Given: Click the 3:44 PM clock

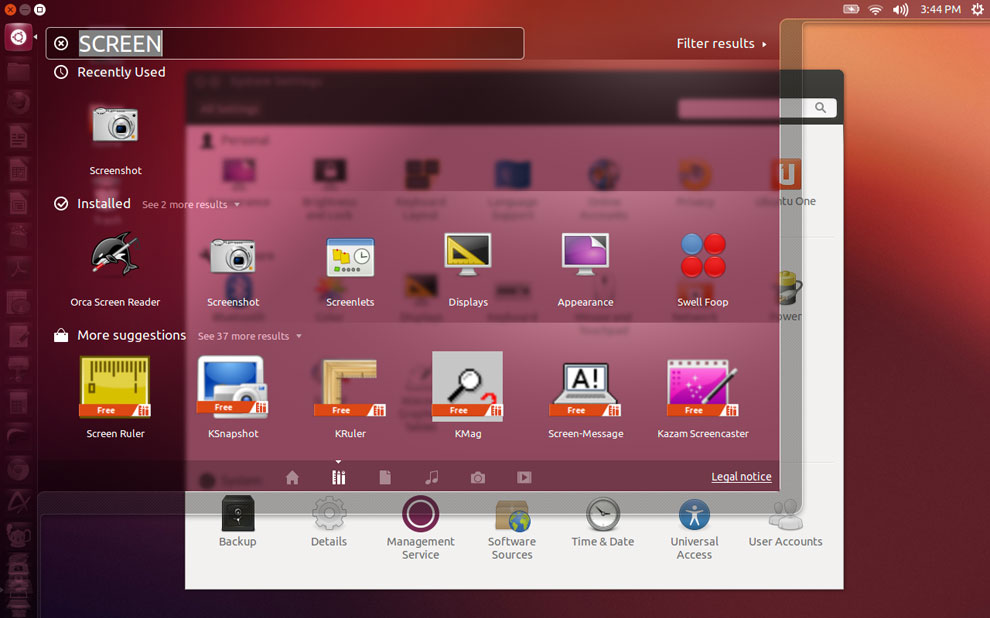Looking at the screenshot, I should coord(940,9).
